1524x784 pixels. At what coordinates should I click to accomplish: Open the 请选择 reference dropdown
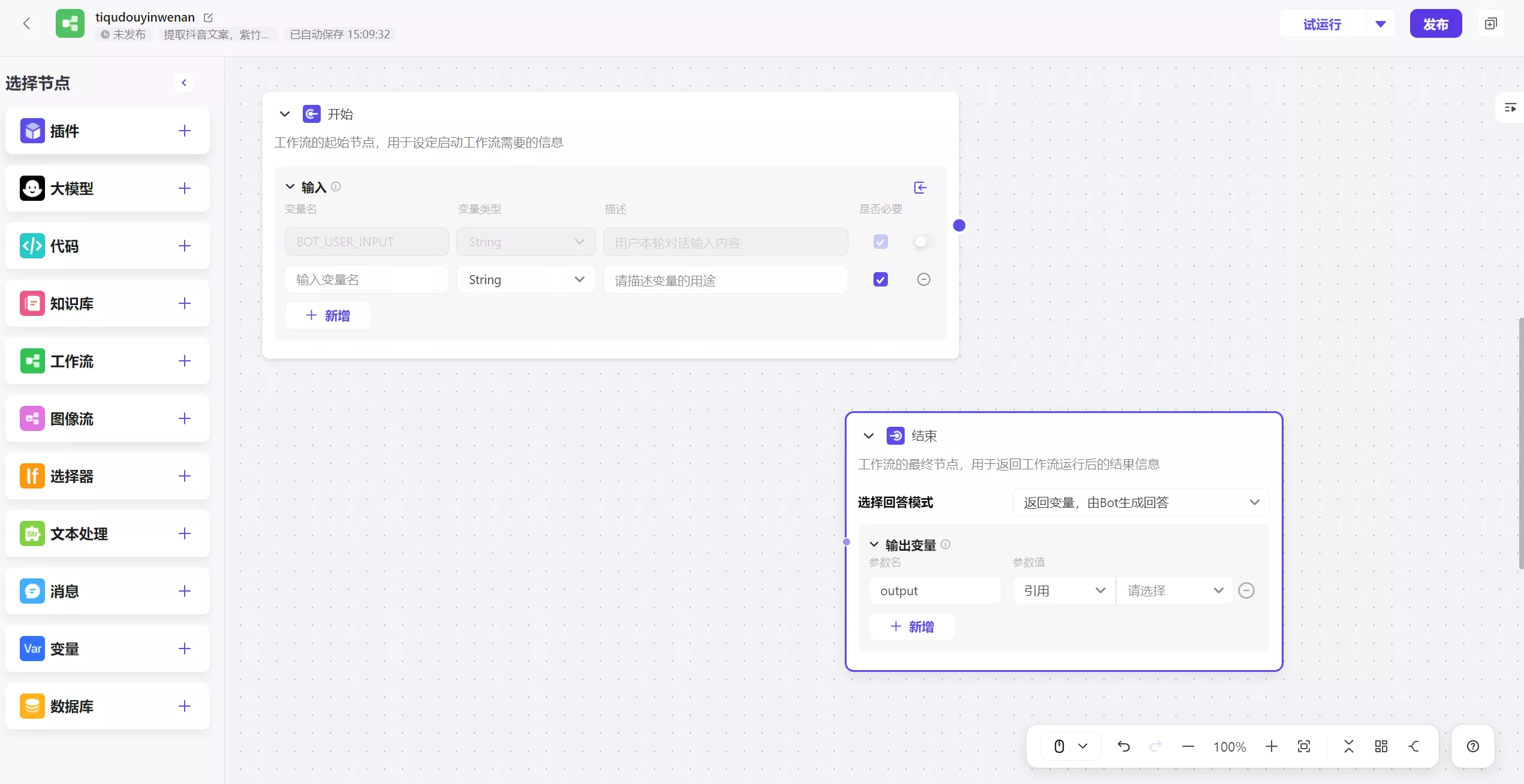[x=1174, y=590]
